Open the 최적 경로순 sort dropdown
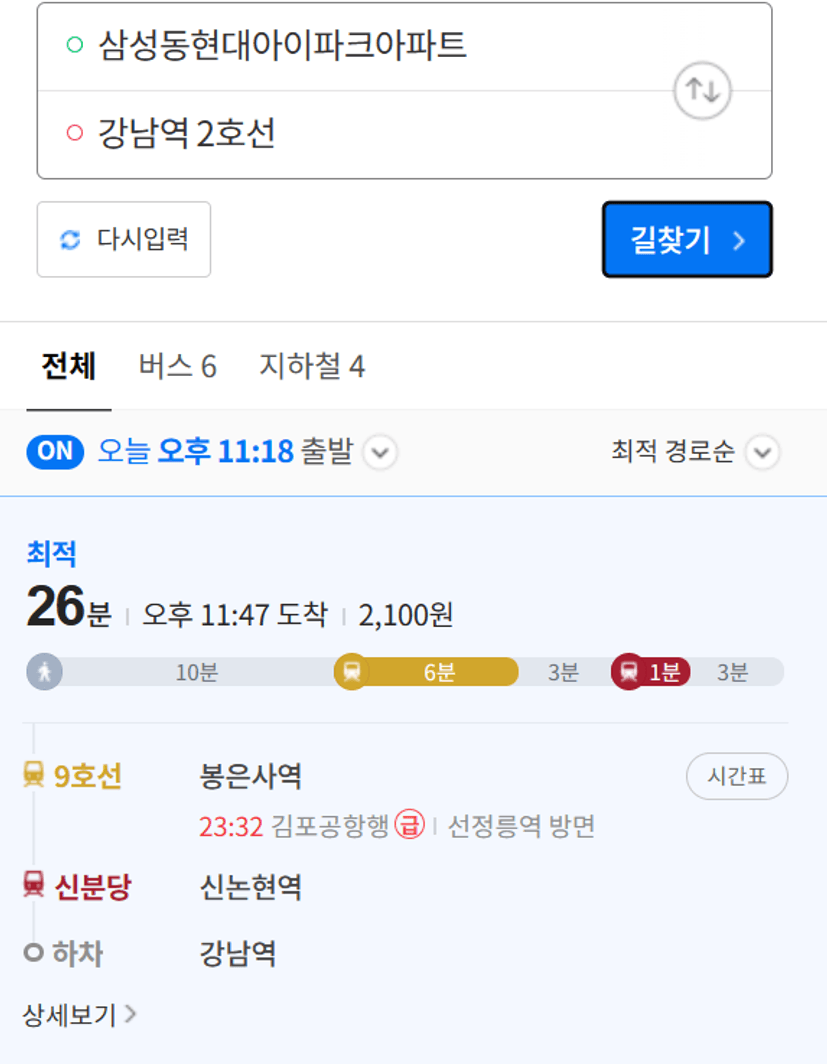827x1064 pixels. point(695,452)
